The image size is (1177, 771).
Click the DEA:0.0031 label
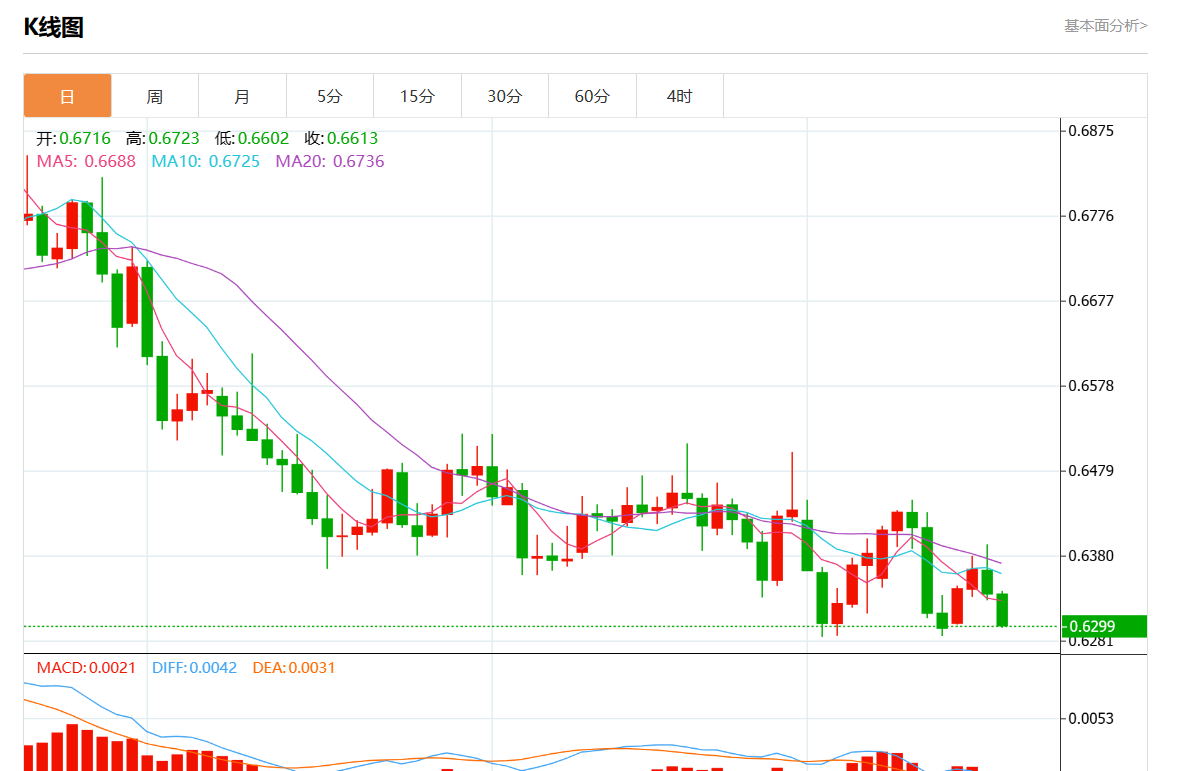point(293,667)
